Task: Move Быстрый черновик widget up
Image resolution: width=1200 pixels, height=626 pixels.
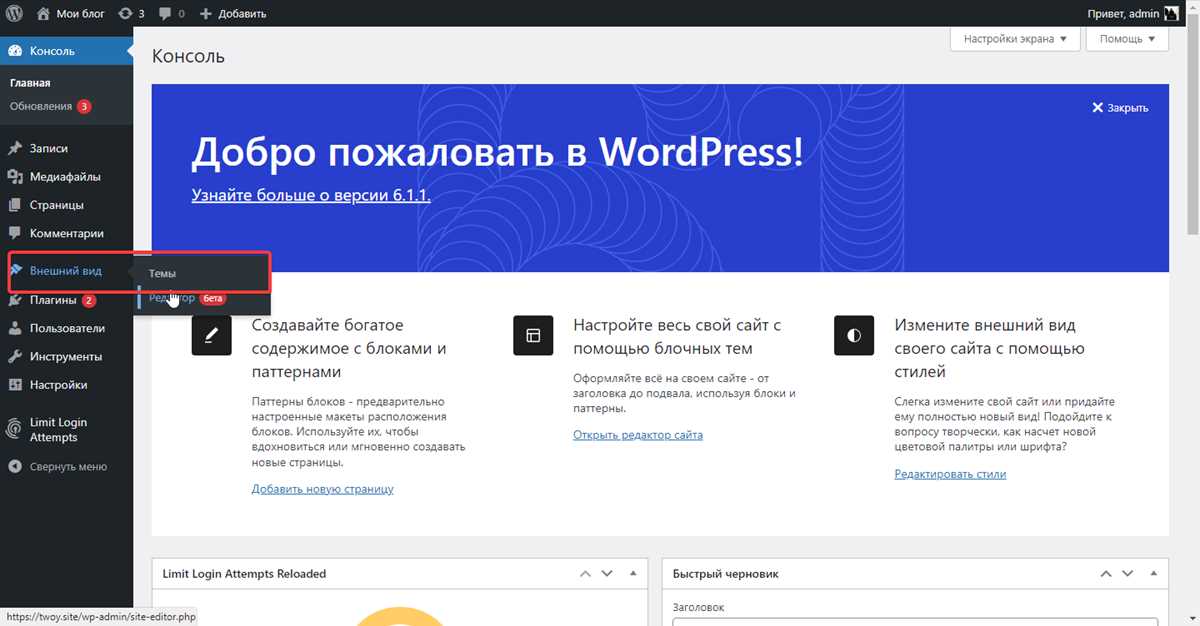Action: tap(1106, 574)
